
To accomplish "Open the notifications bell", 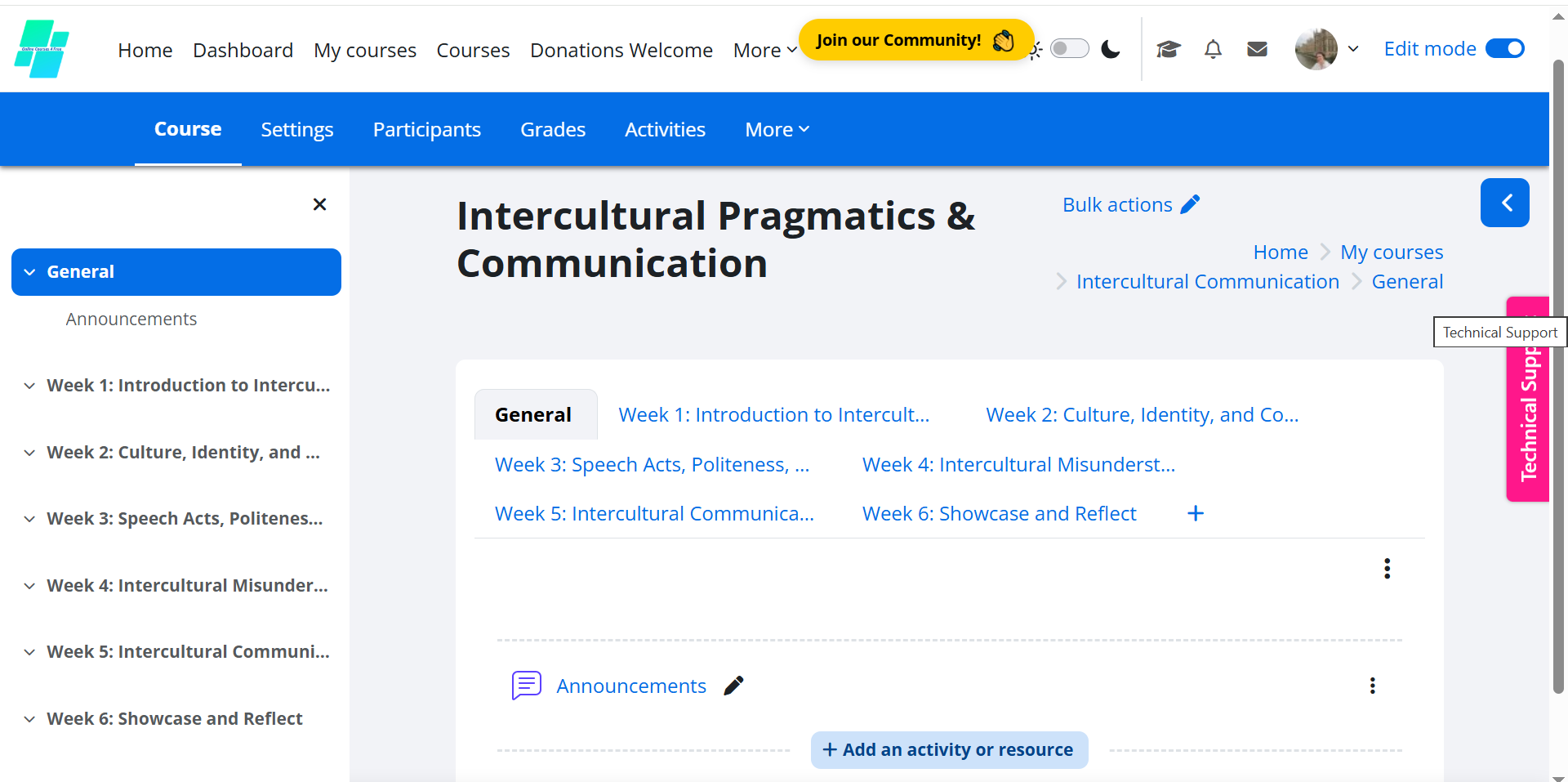I will 1213,50.
